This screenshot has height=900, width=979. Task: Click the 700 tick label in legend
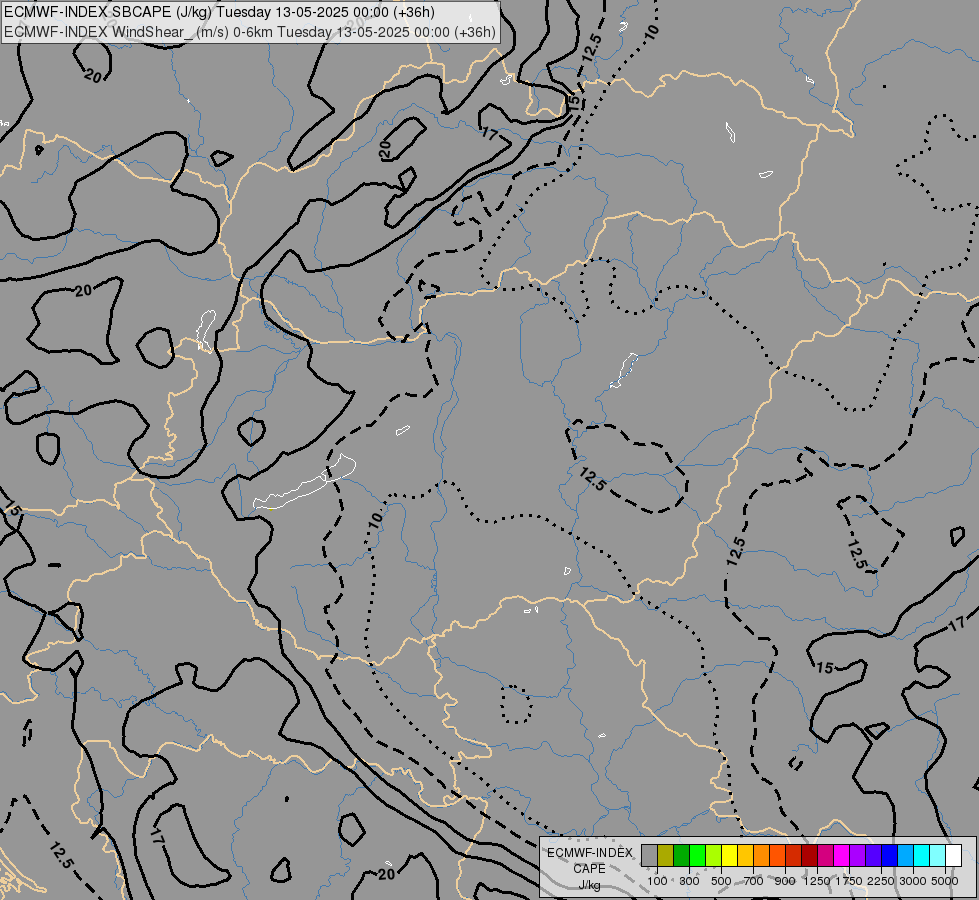pyautogui.click(x=754, y=881)
